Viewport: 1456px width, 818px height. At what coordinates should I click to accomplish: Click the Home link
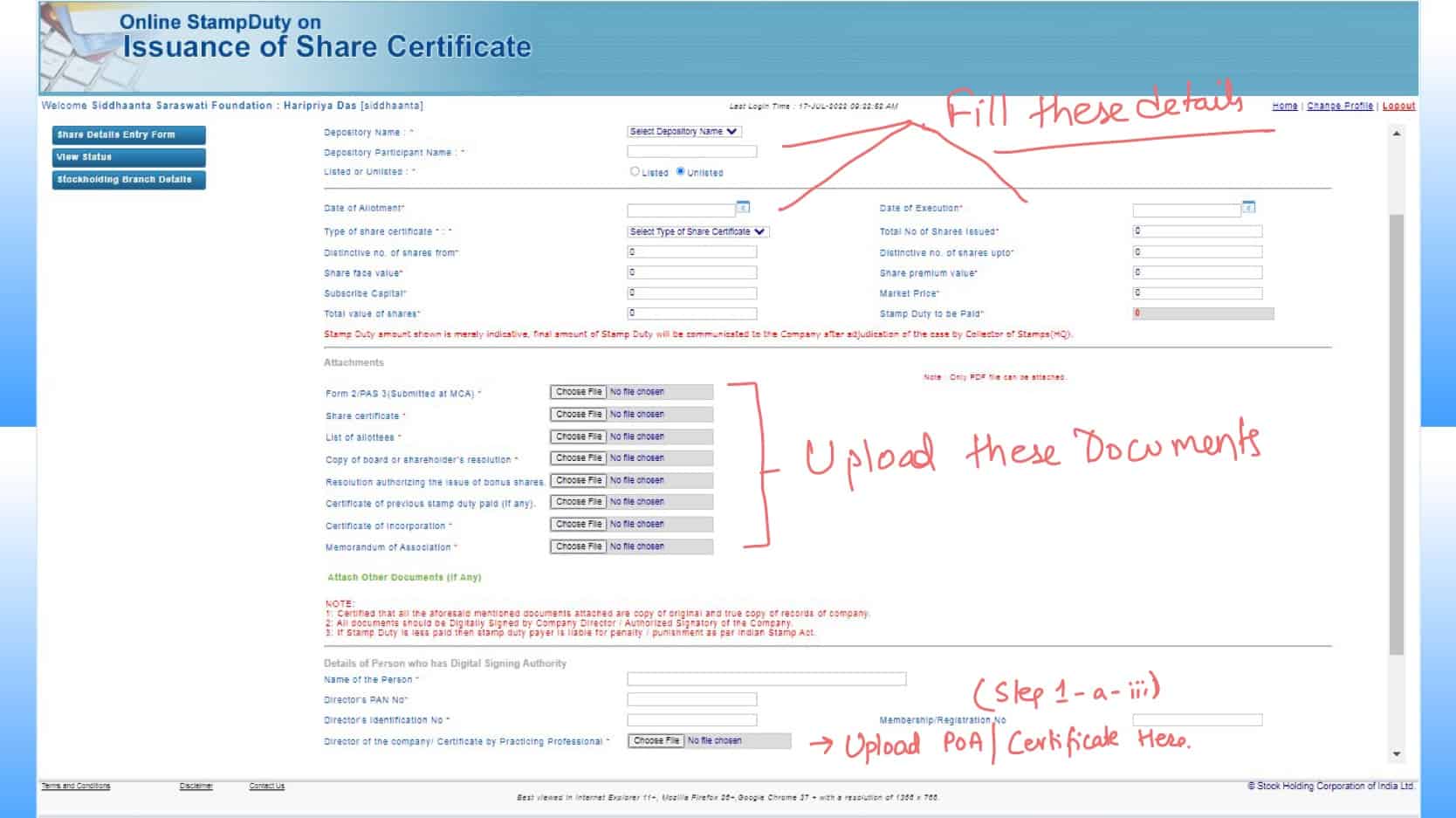tap(1285, 106)
